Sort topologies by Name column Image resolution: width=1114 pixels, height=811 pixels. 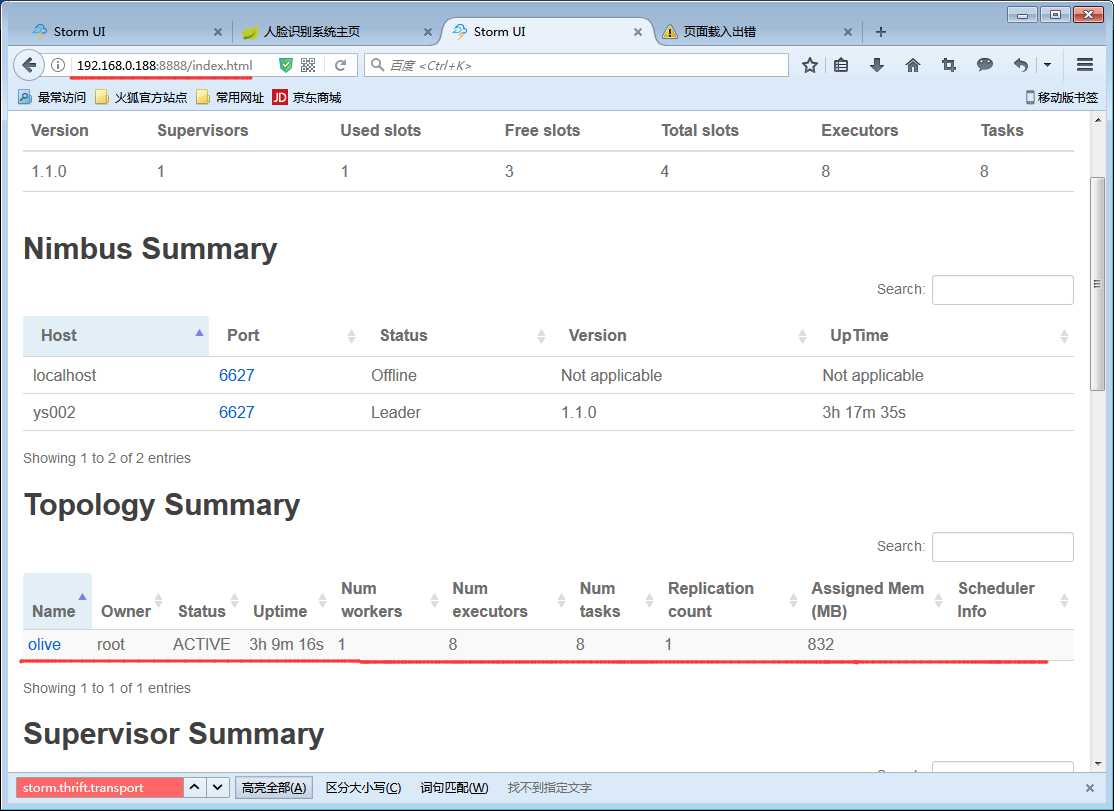[58, 601]
